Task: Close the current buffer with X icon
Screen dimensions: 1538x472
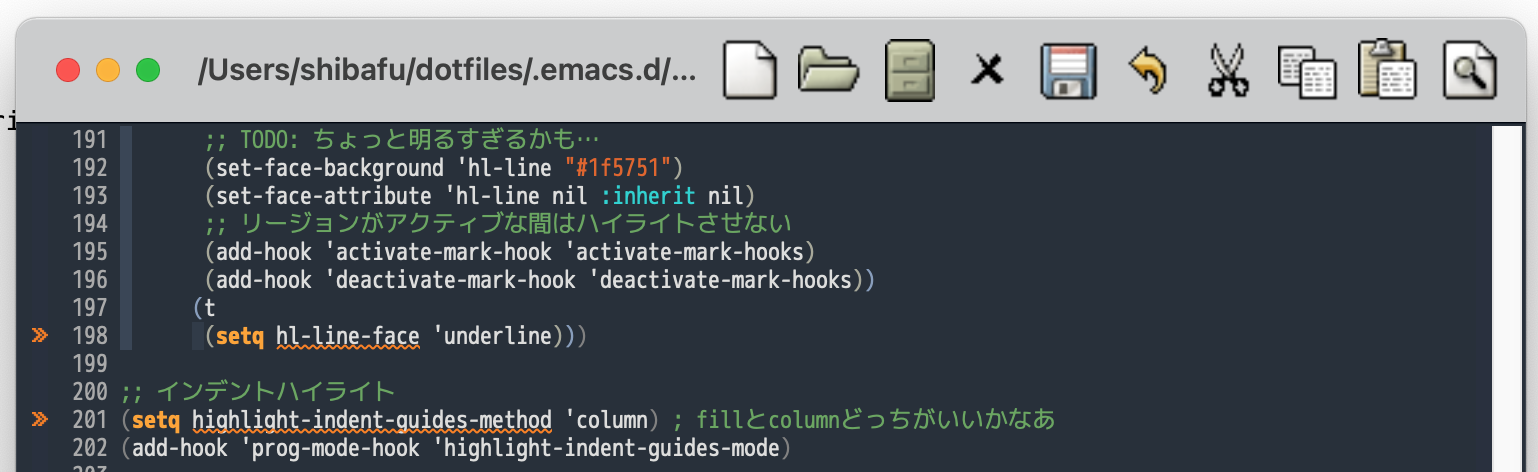Action: (x=988, y=71)
